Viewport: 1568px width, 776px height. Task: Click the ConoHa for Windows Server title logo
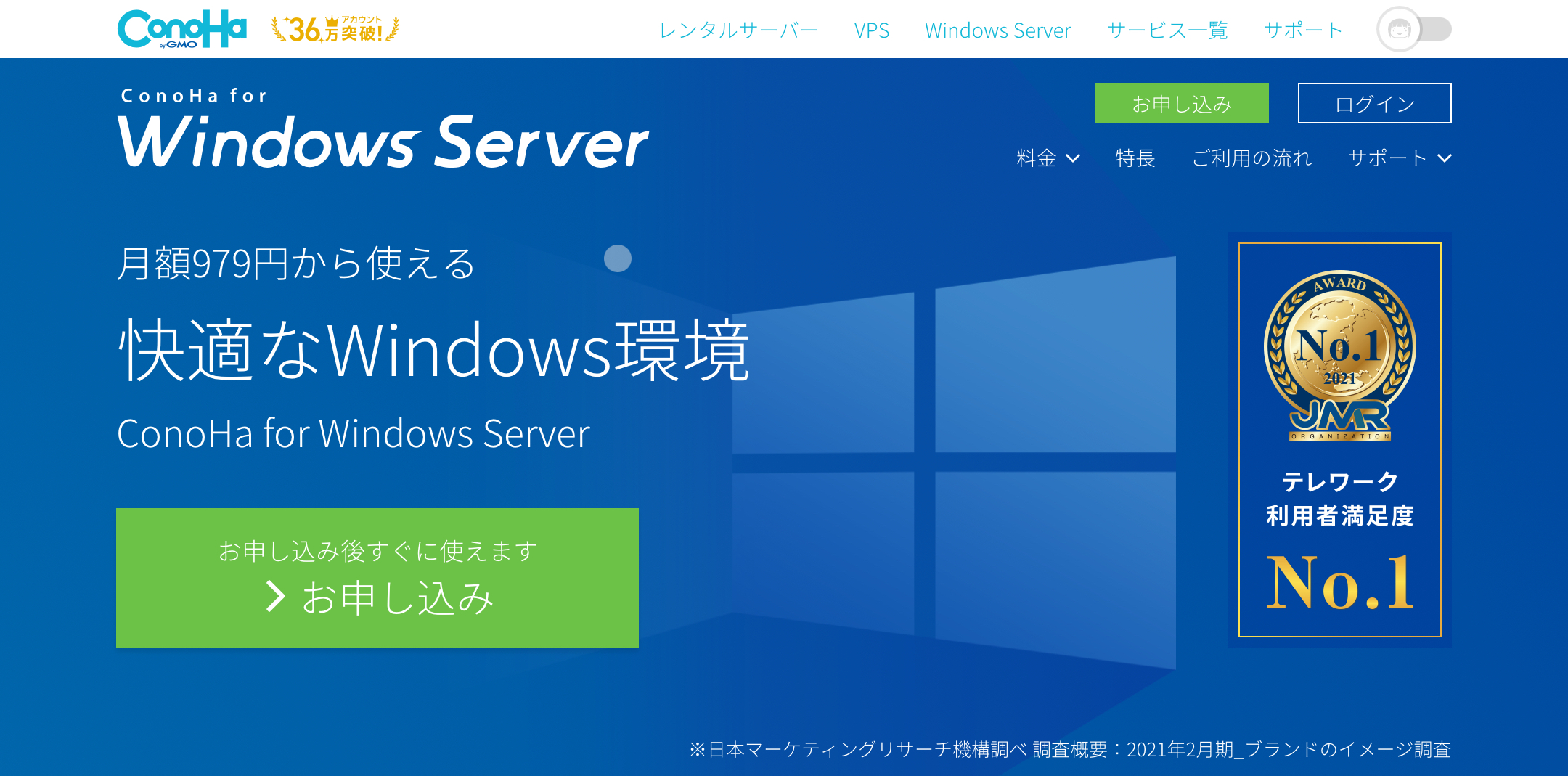[x=383, y=131]
